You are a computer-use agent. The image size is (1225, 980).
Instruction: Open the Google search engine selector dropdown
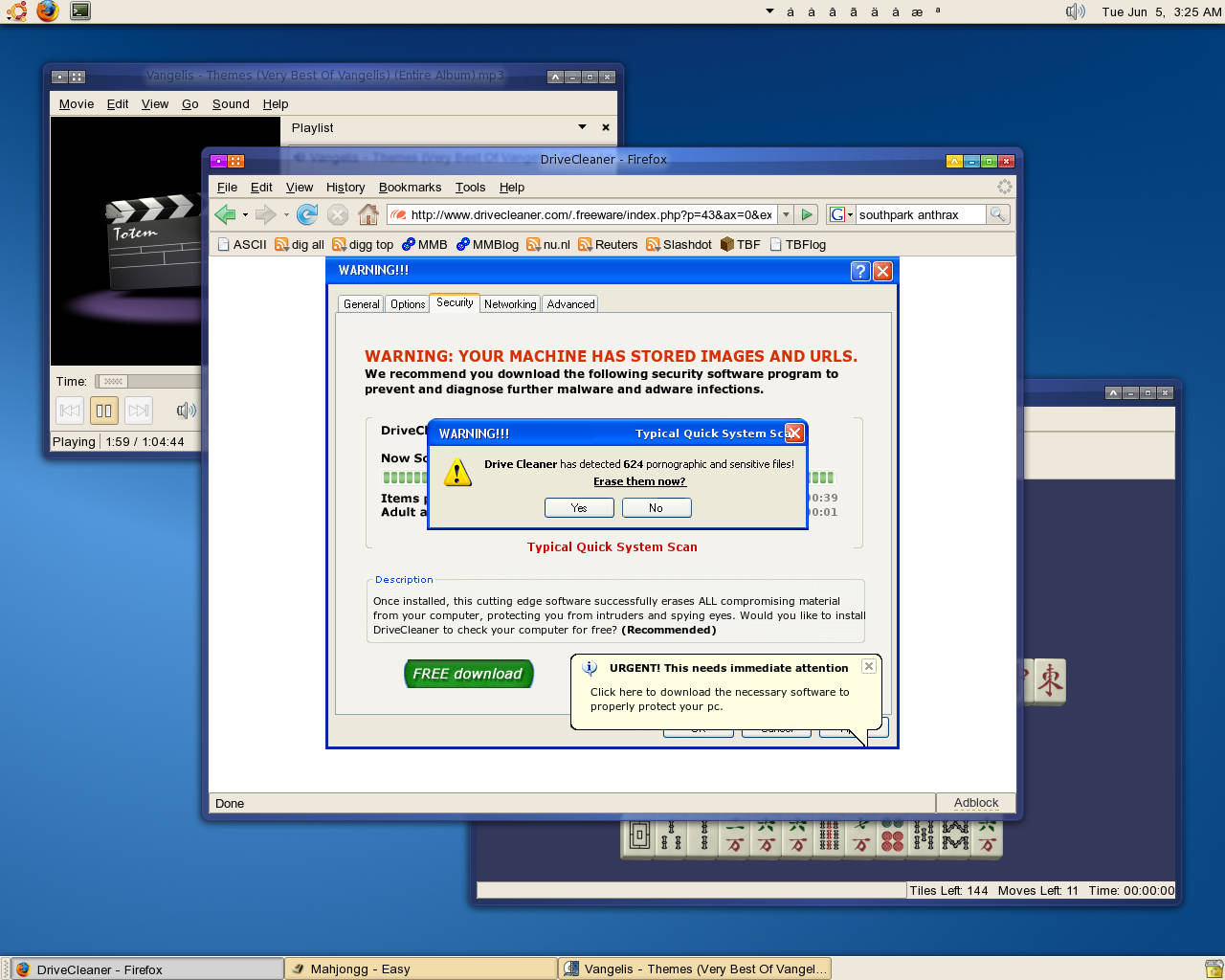click(840, 214)
